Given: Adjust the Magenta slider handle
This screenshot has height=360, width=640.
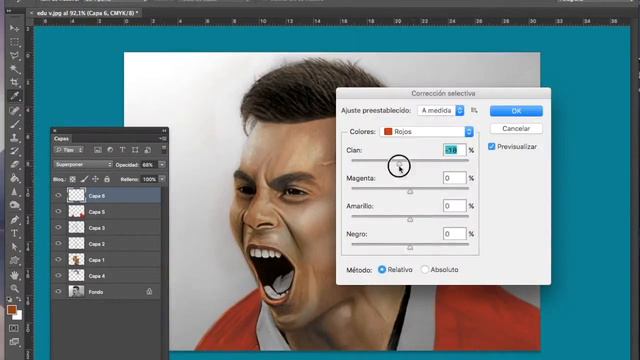Looking at the screenshot, I should click(x=410, y=191).
